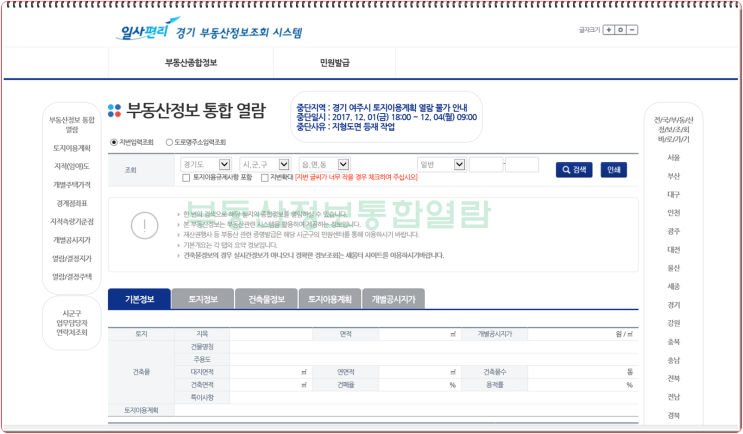The width and height of the screenshot is (743, 434).
Task: Go to 세종 in the region shortcut list
Action: click(x=673, y=287)
